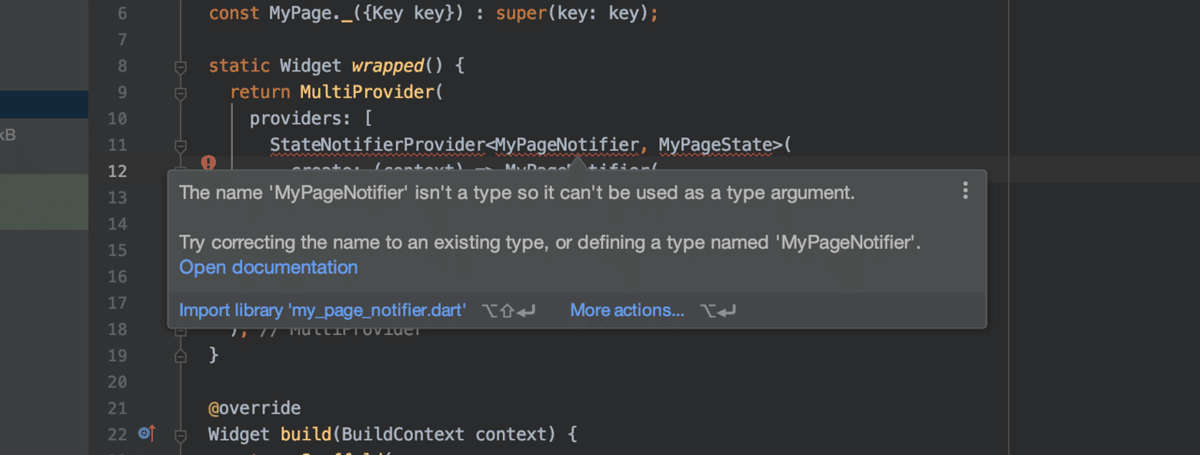Open documentation link in error popup
1200x455 pixels.
(268, 267)
